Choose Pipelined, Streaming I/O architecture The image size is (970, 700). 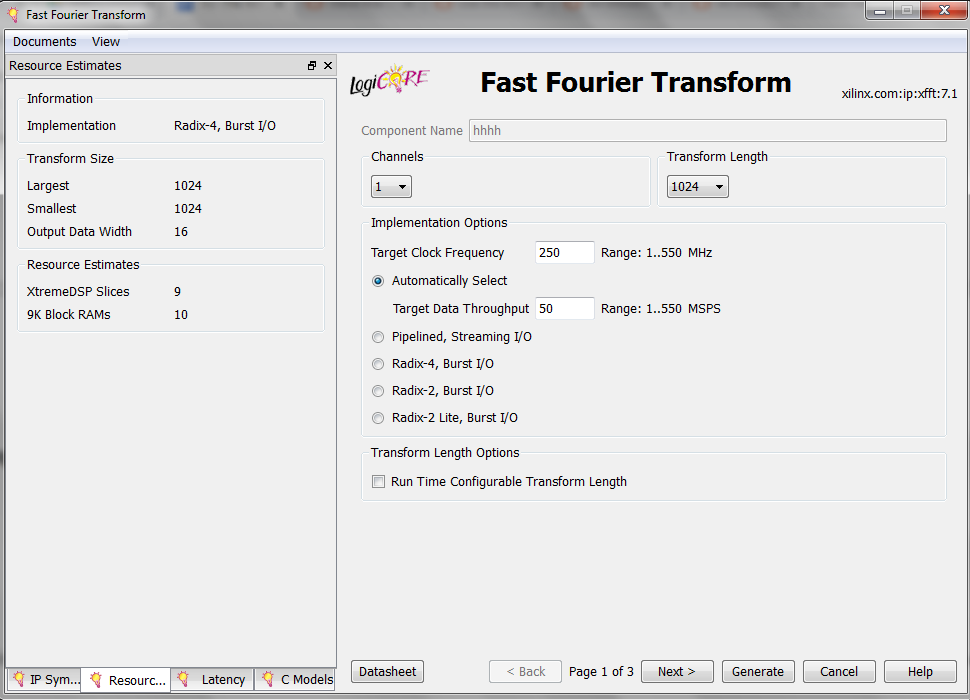(378, 337)
